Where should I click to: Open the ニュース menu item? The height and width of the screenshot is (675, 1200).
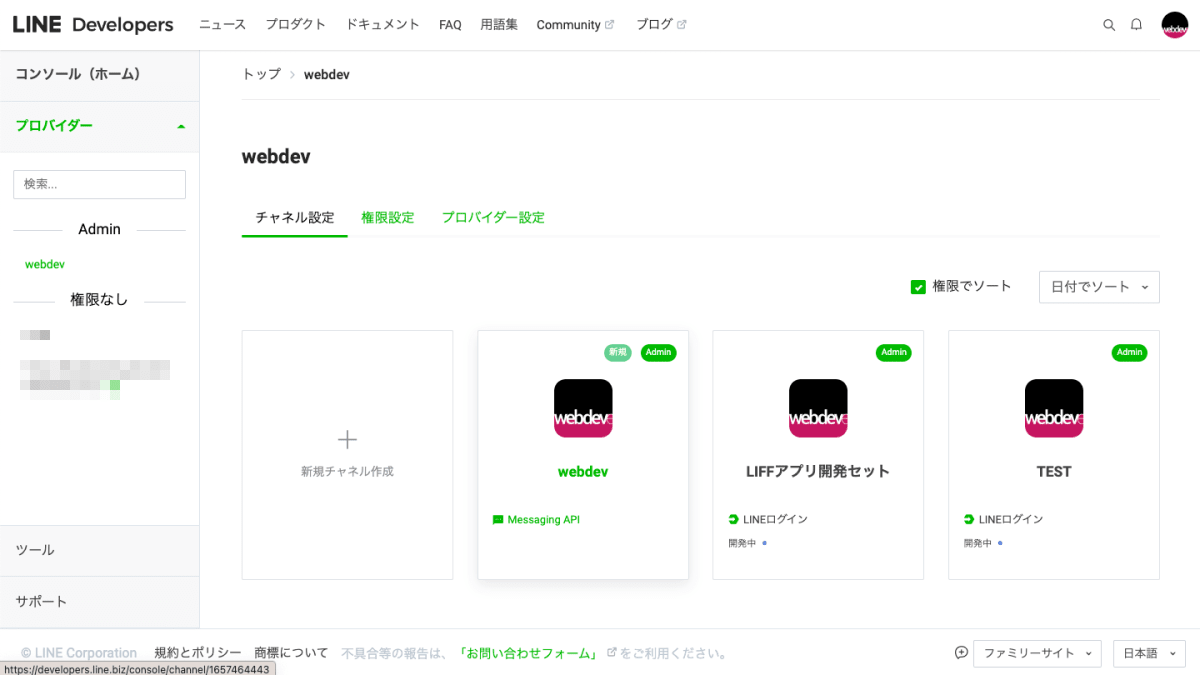(222, 25)
